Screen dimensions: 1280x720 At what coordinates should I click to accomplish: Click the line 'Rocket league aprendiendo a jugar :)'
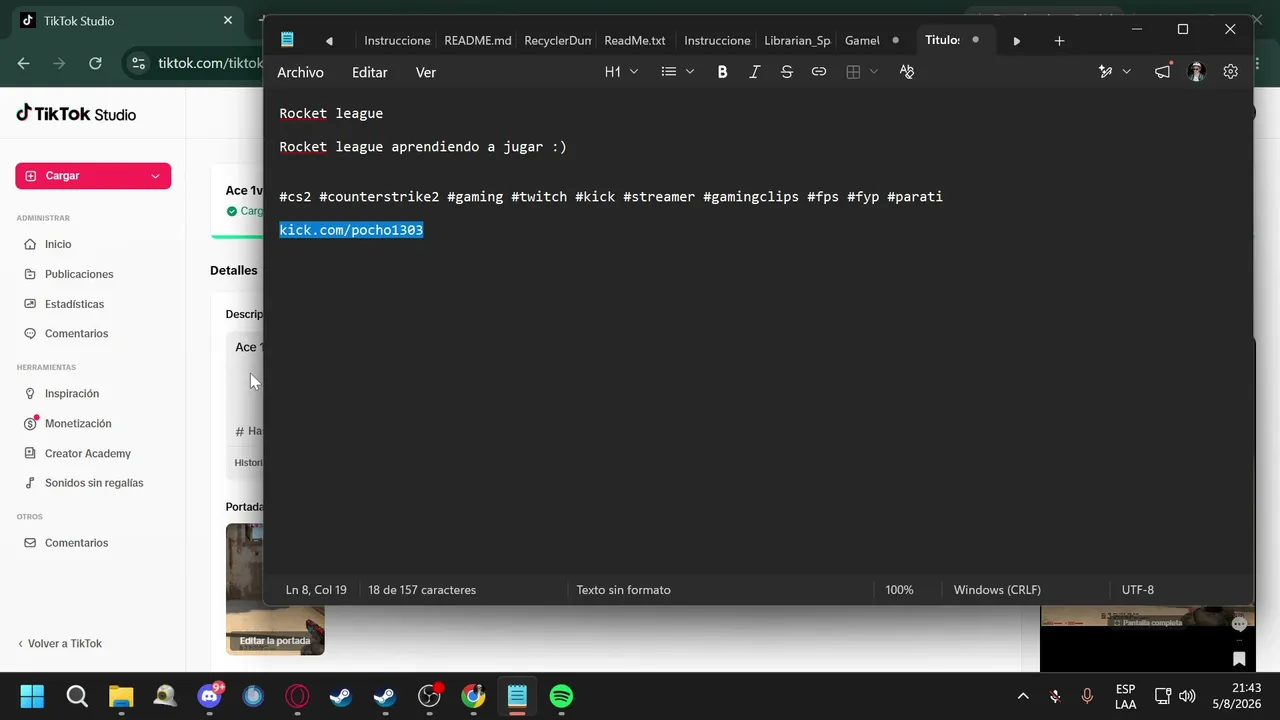click(423, 147)
